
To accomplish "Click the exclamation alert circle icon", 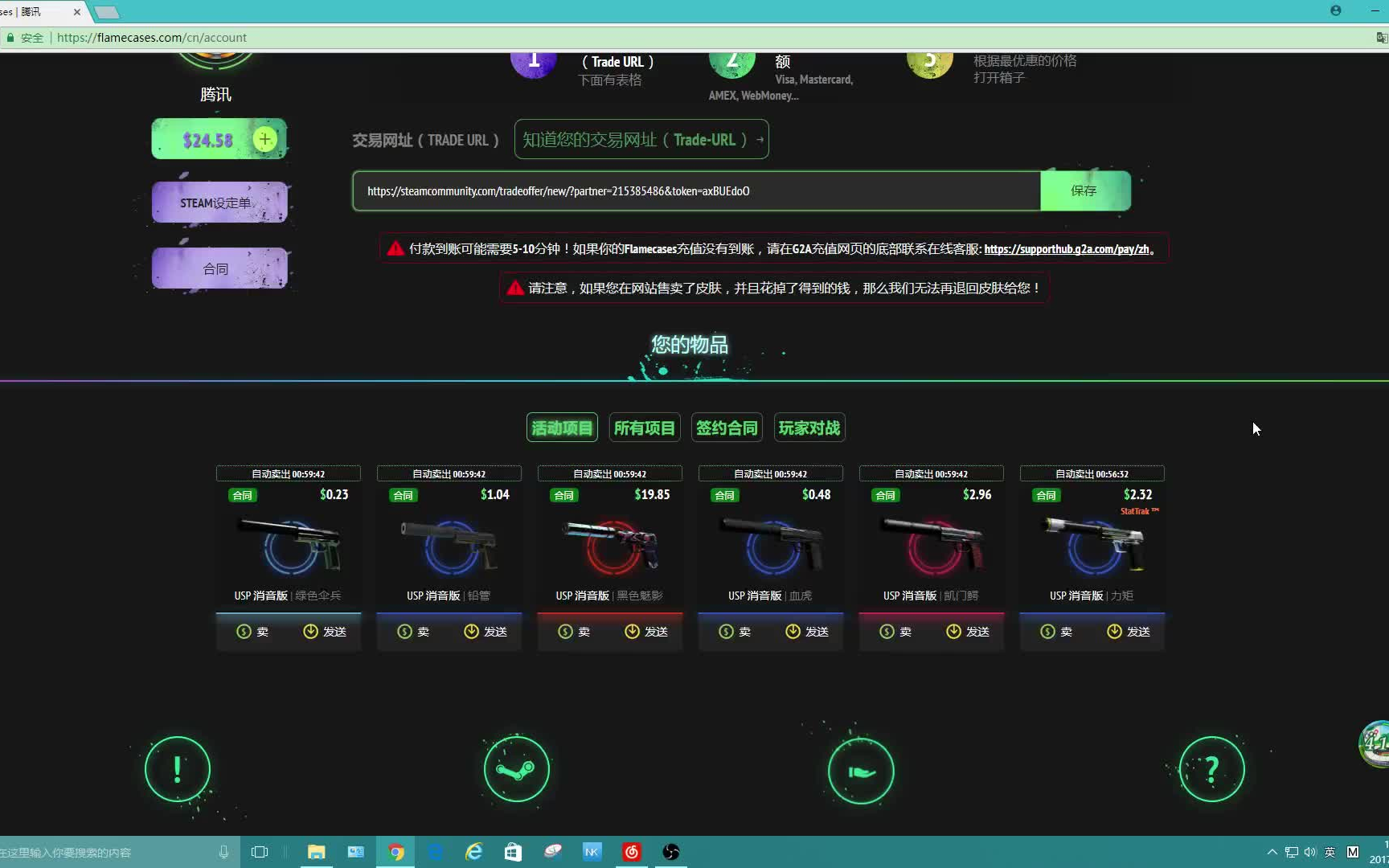I will point(177,769).
